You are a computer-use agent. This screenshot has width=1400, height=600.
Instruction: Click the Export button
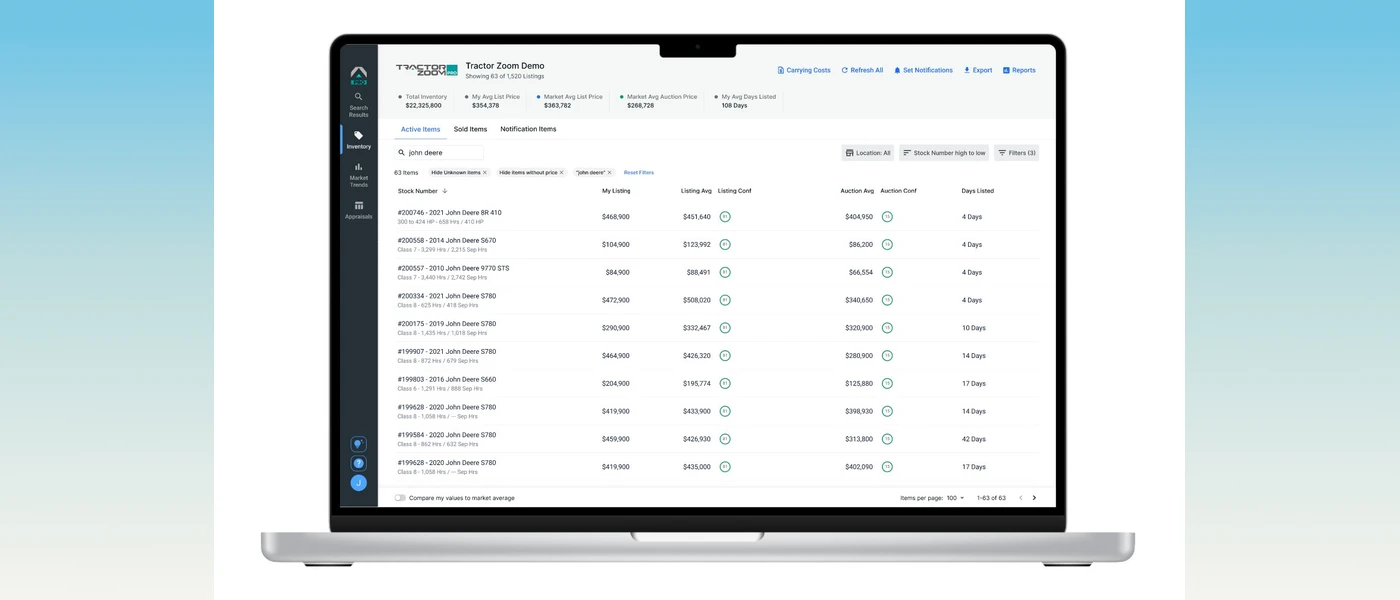[x=978, y=70]
